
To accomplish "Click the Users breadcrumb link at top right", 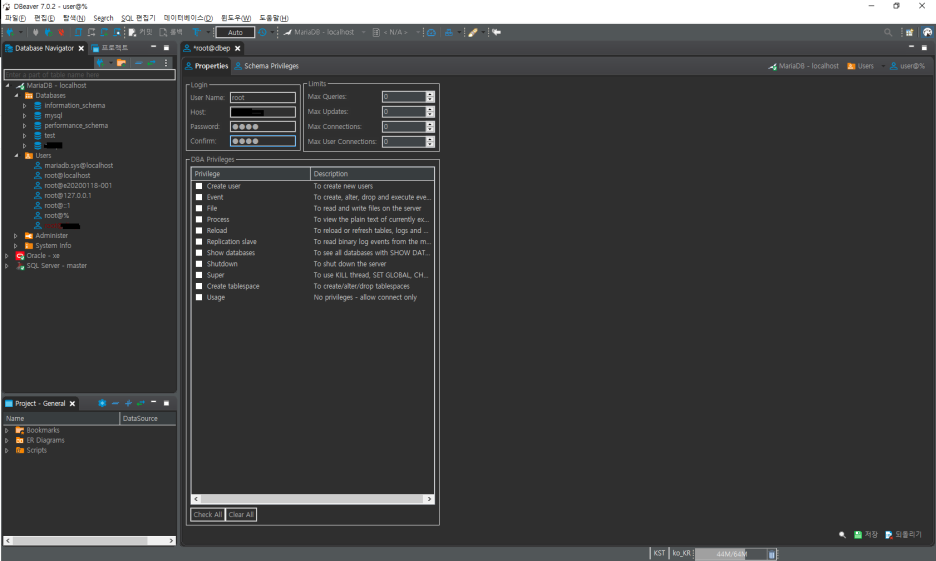I will point(860,66).
